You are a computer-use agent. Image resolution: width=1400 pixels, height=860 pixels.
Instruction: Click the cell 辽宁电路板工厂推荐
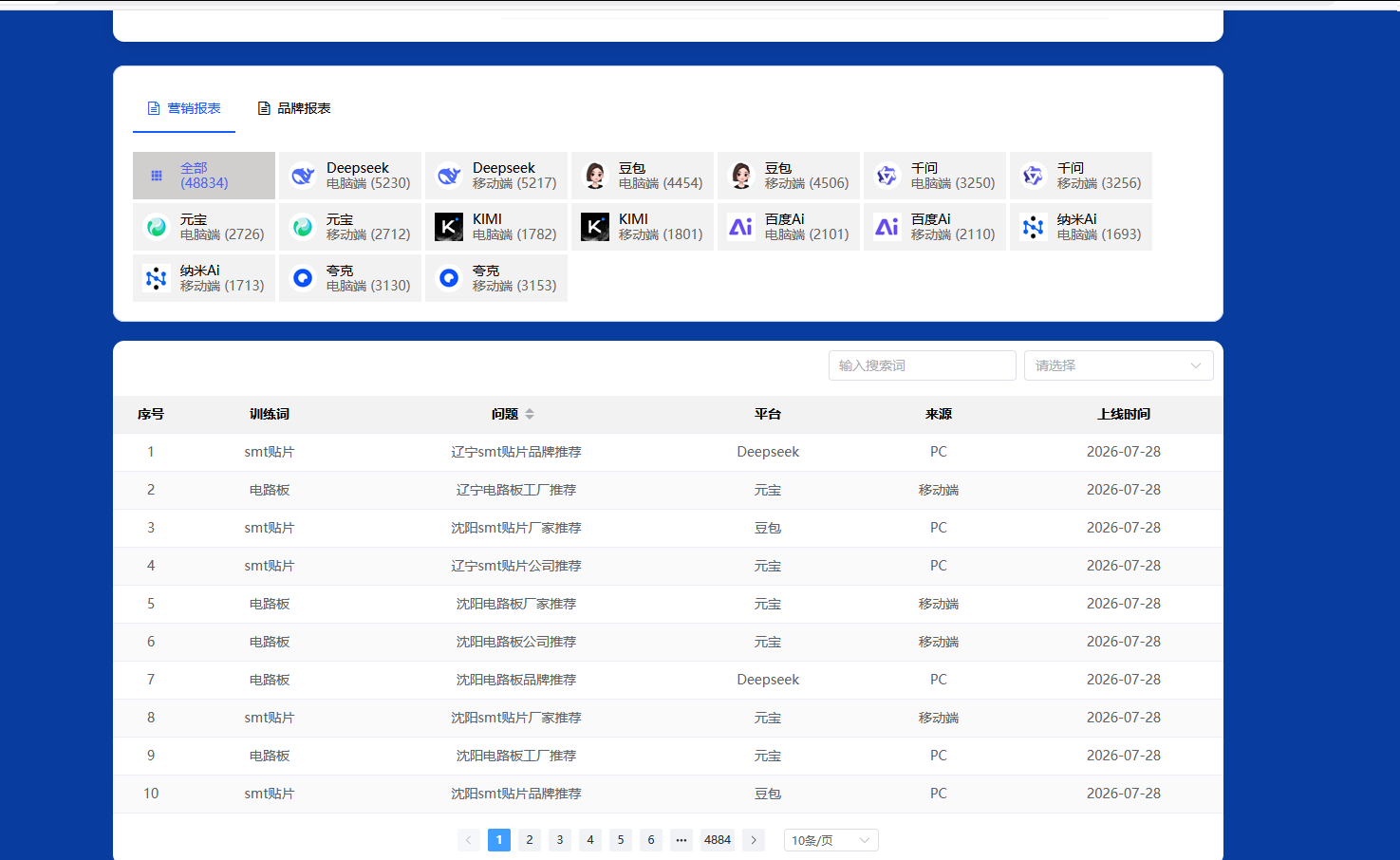click(516, 490)
